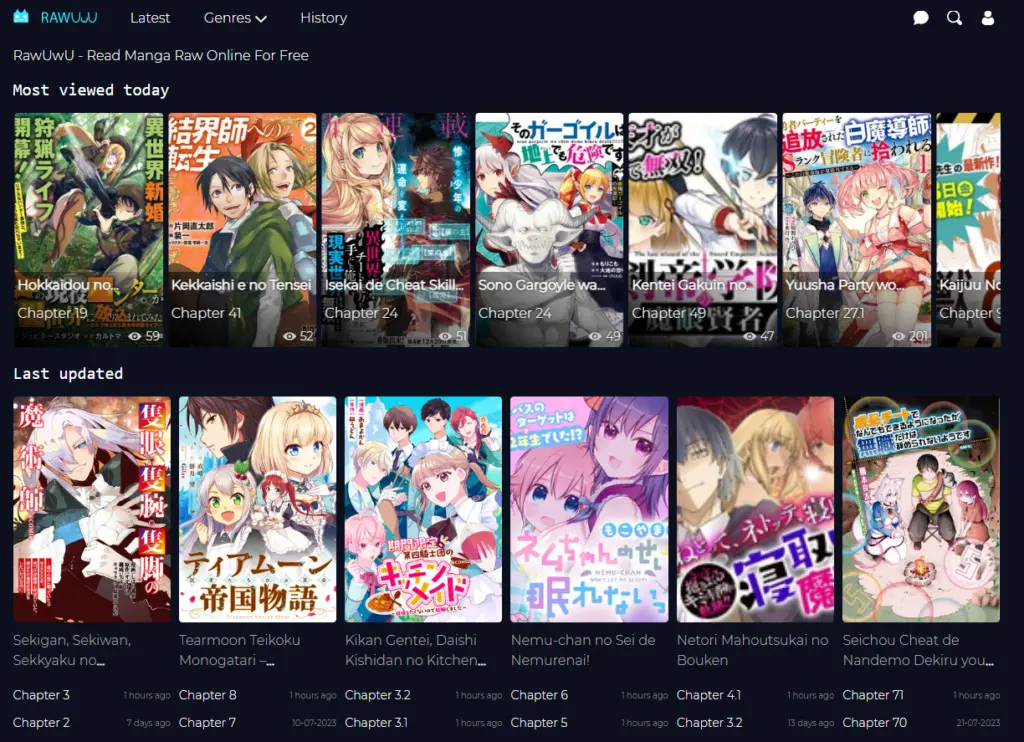Screen dimensions: 1024x742
Task: Open the chat bubble icon in header
Action: 921,18
